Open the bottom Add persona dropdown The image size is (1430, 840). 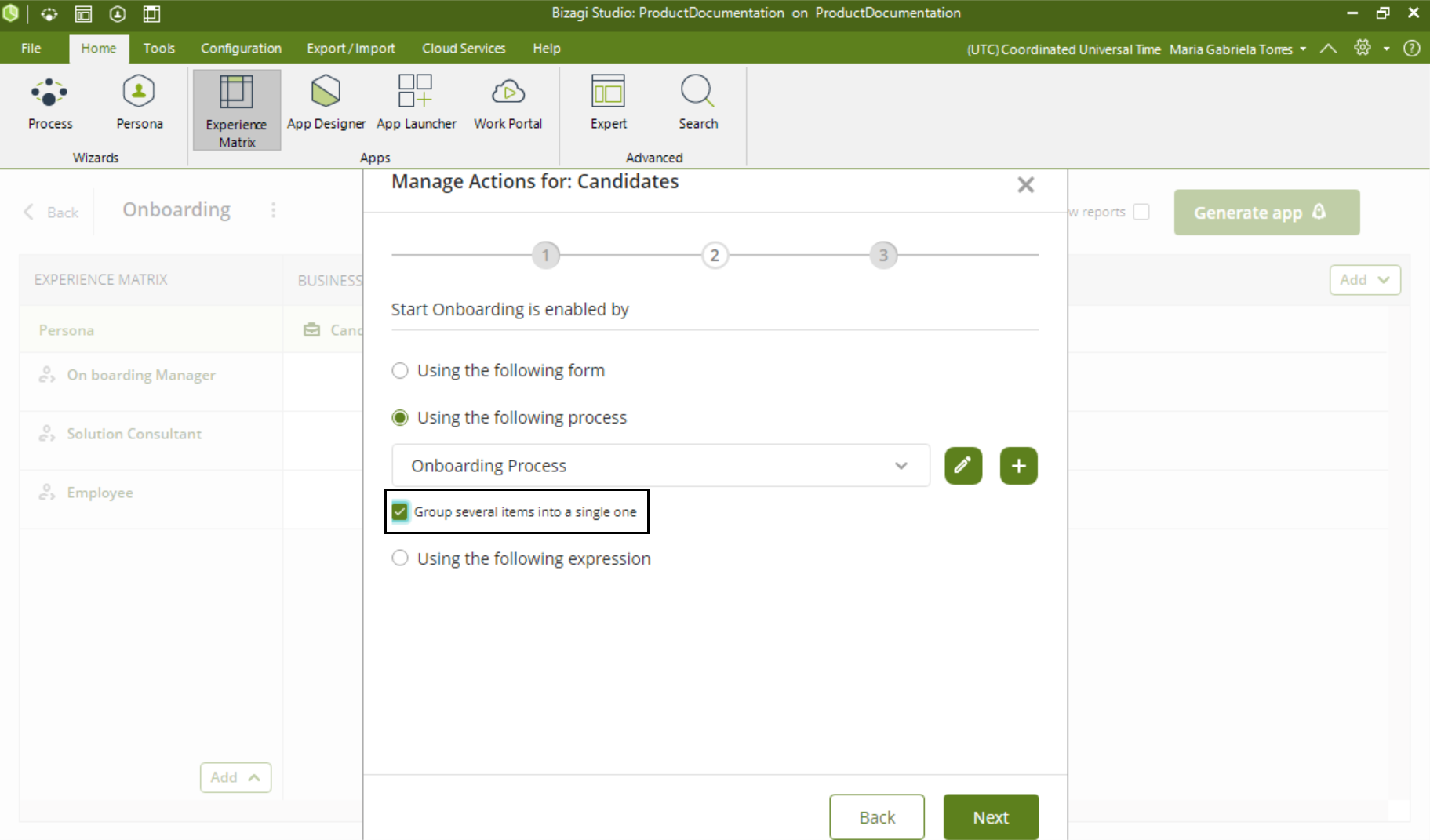pos(235,777)
